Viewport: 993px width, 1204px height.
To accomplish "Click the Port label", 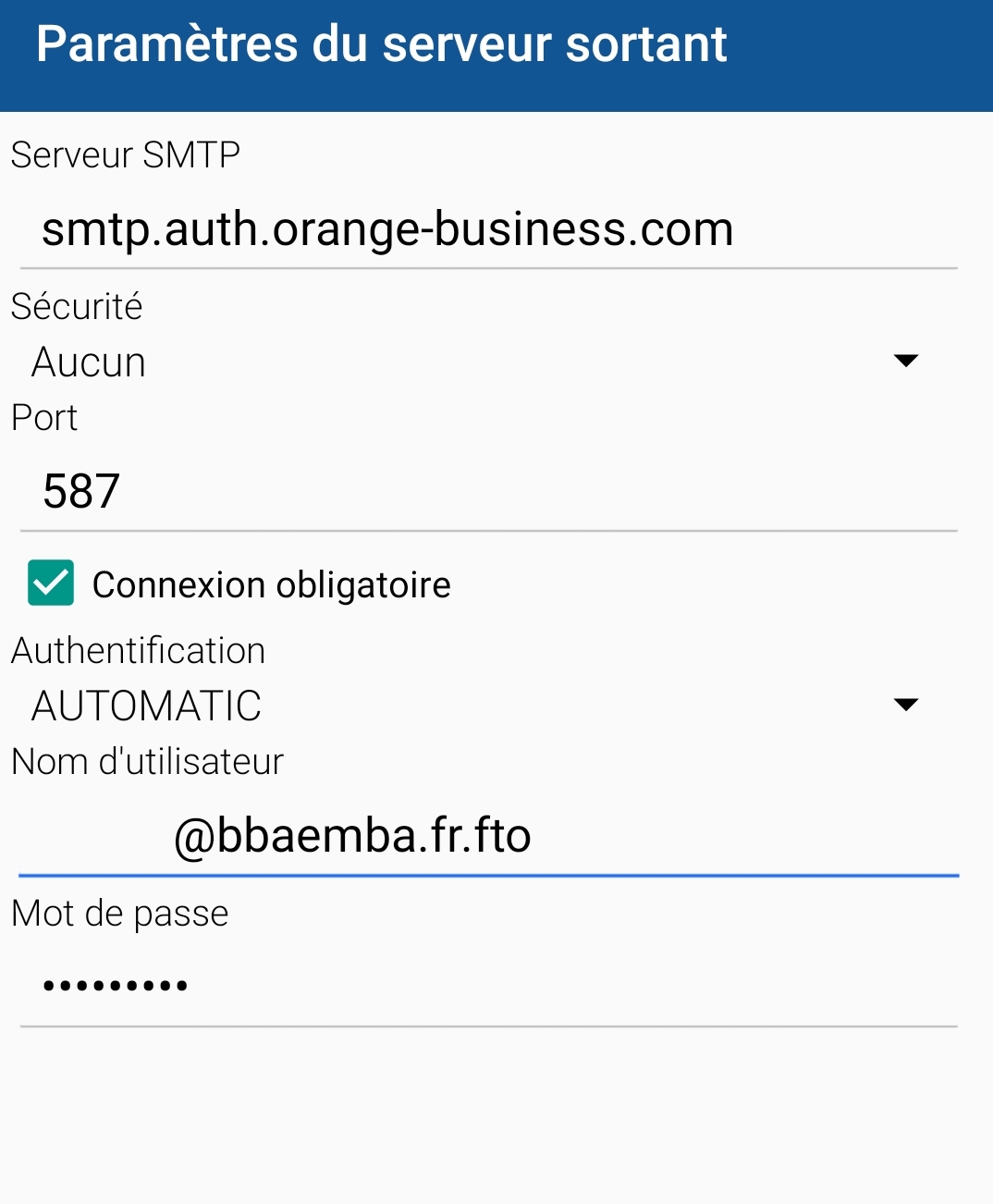I will [44, 418].
